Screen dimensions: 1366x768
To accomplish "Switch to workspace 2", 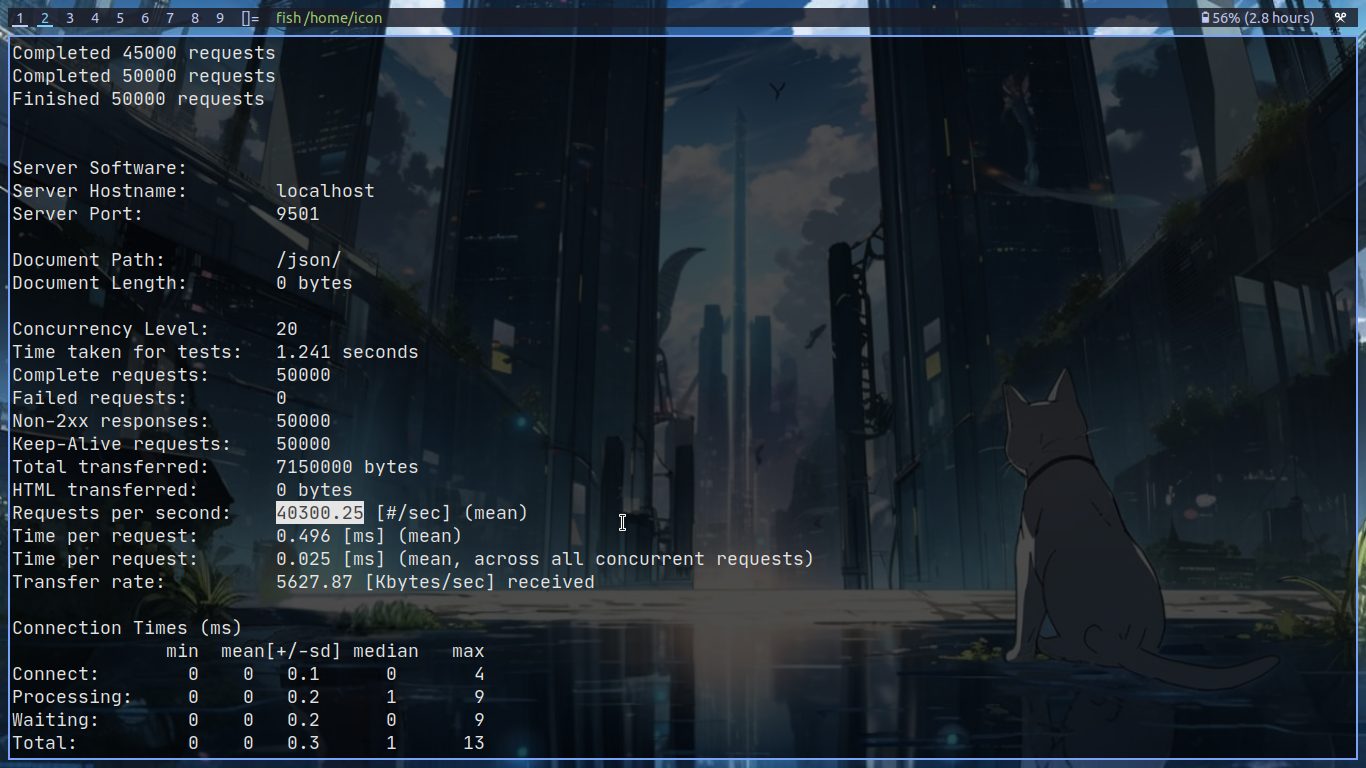I will click(45, 18).
